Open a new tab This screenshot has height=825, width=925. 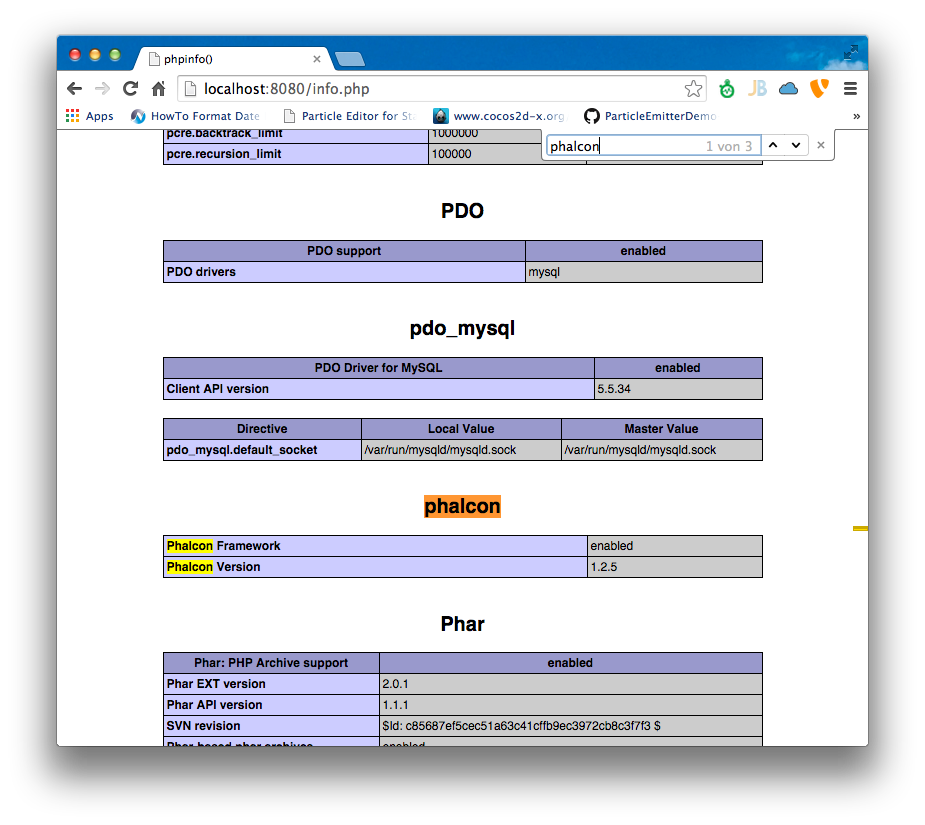click(349, 59)
